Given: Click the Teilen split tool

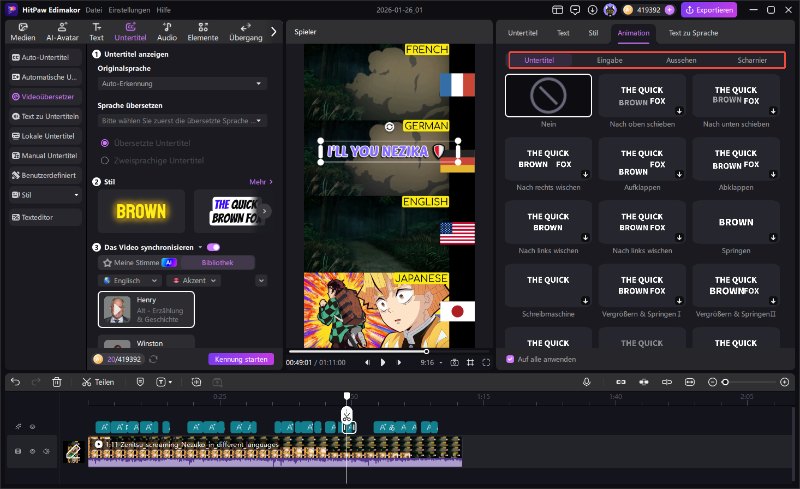Looking at the screenshot, I should pyautogui.click(x=98, y=382).
